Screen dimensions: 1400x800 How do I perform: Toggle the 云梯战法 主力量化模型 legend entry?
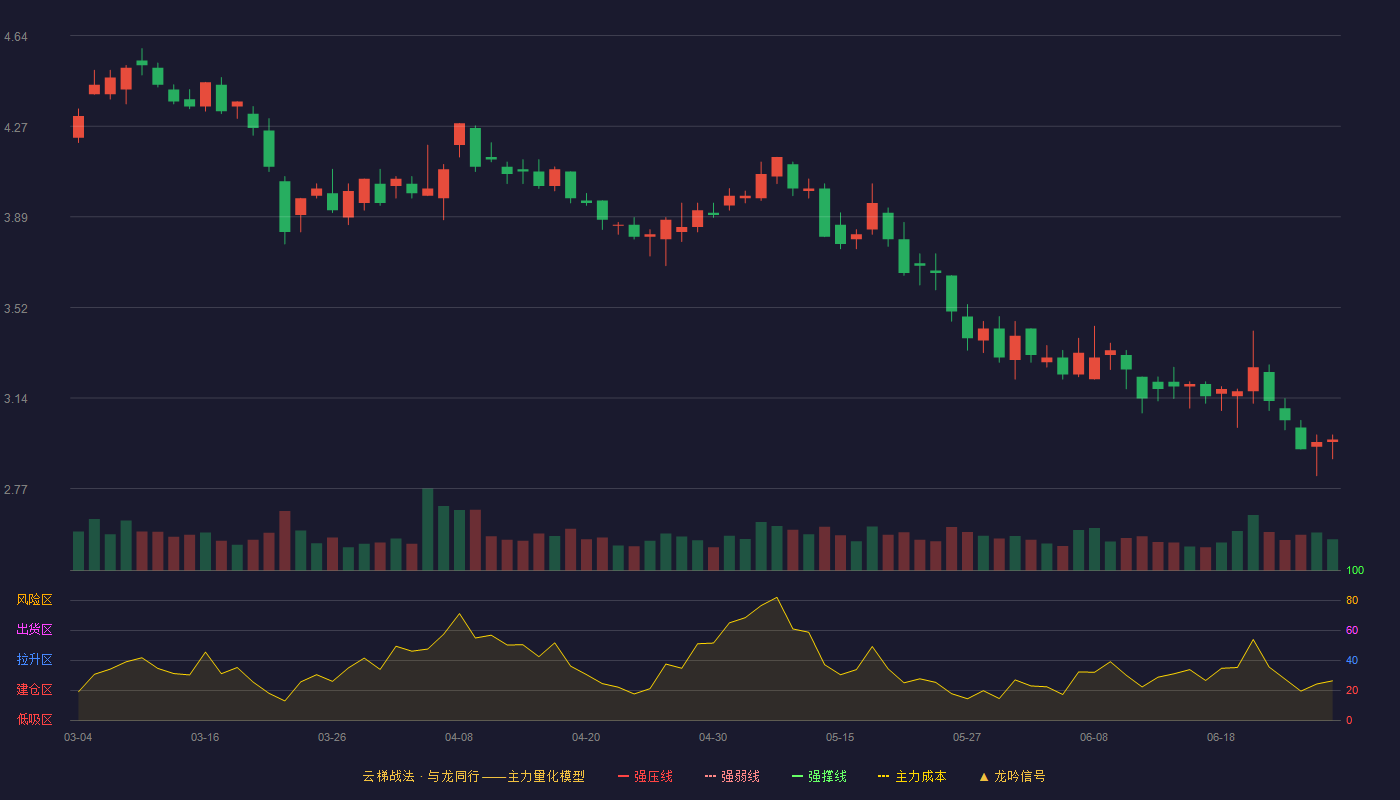474,776
